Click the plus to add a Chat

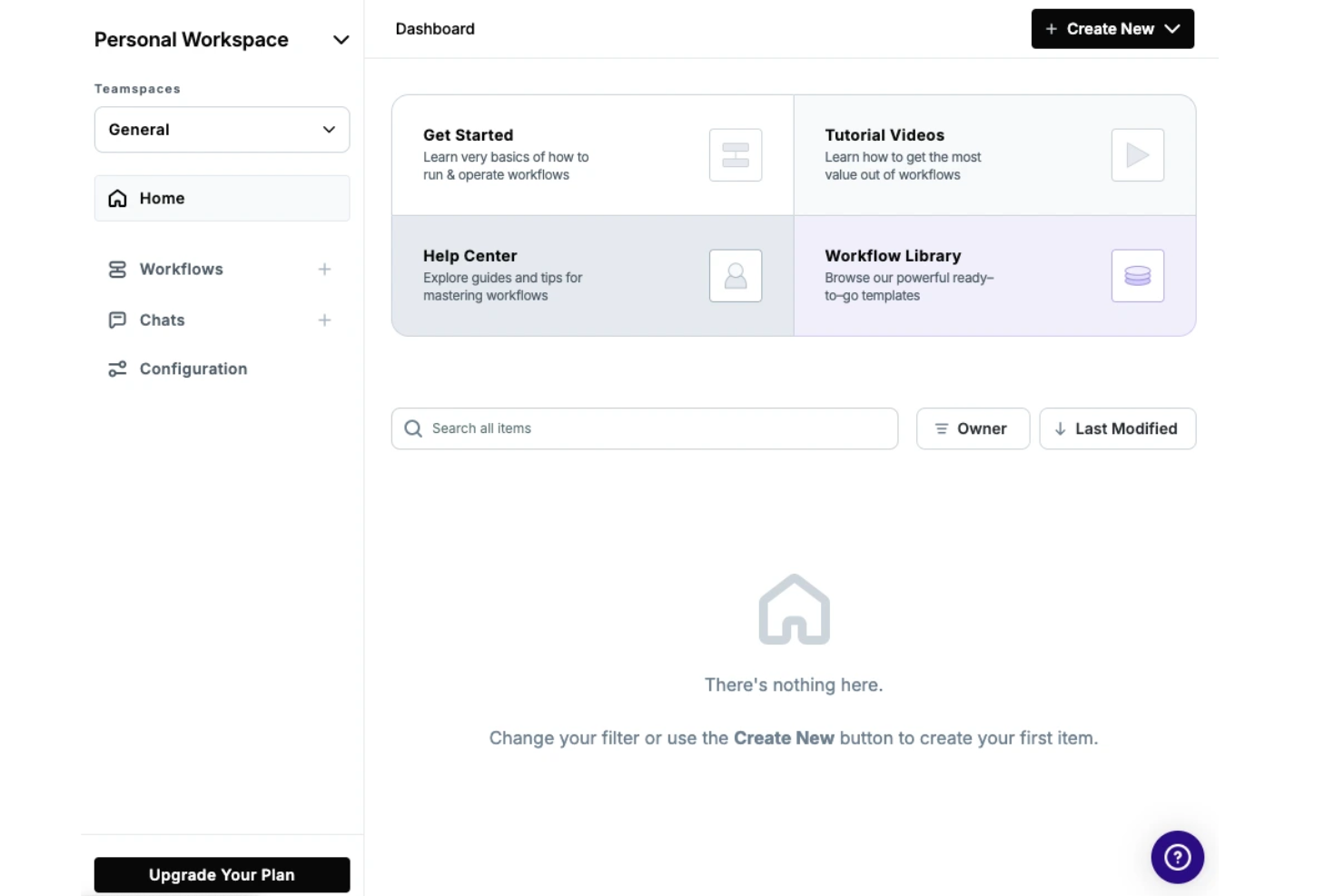[x=324, y=320]
